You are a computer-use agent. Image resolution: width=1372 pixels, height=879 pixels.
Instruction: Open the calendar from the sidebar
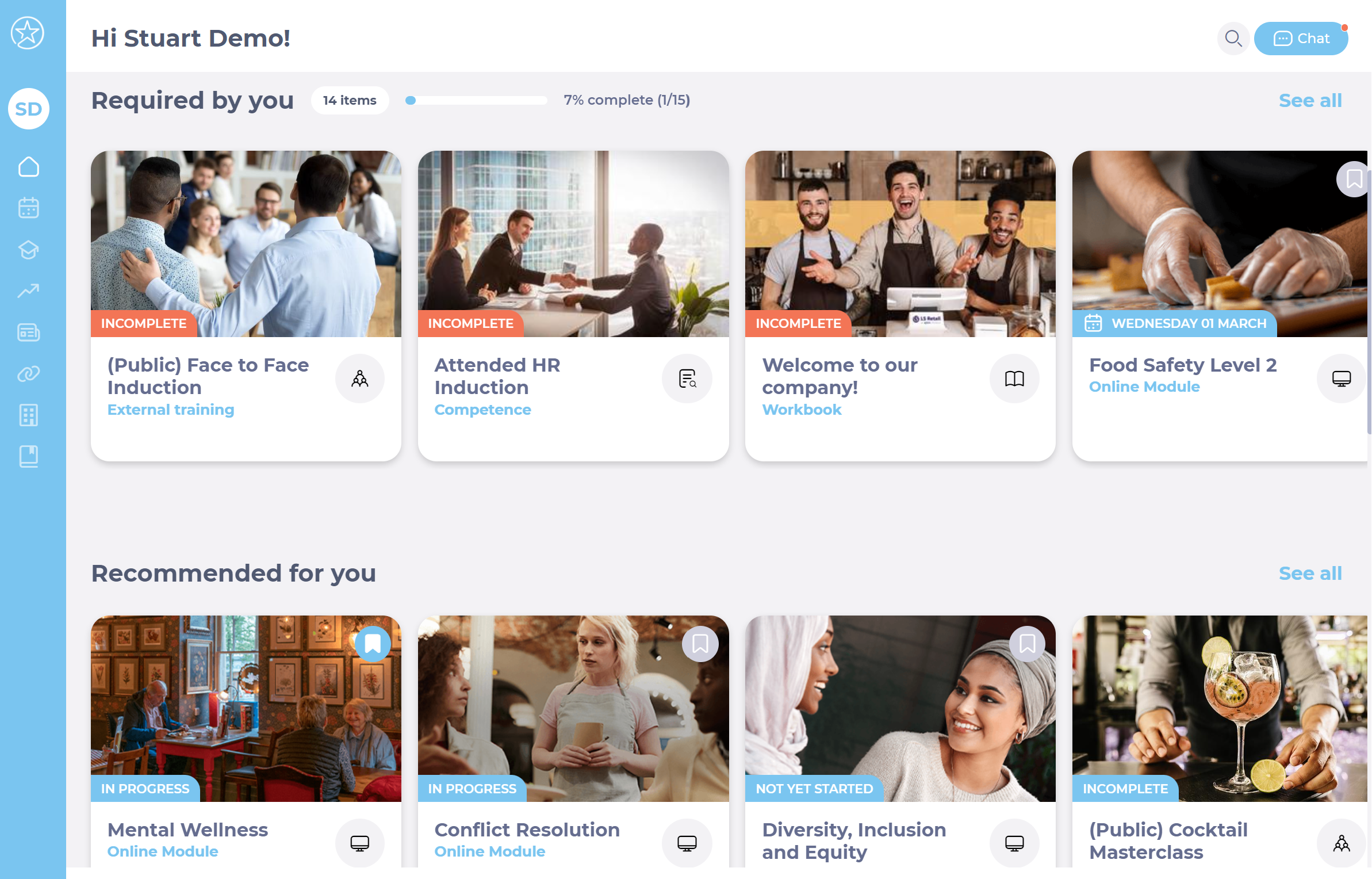(28, 208)
